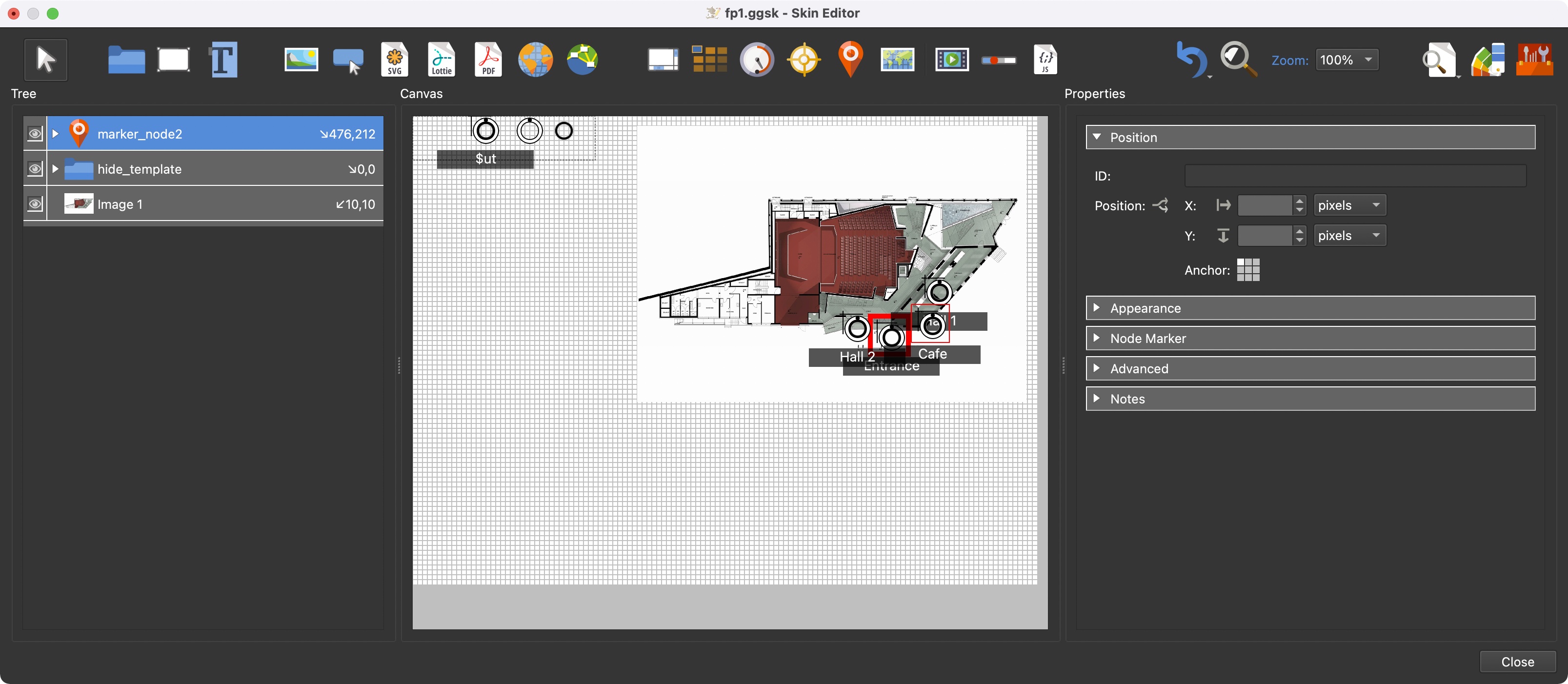
Task: Select the Text Field tool
Action: (223, 60)
